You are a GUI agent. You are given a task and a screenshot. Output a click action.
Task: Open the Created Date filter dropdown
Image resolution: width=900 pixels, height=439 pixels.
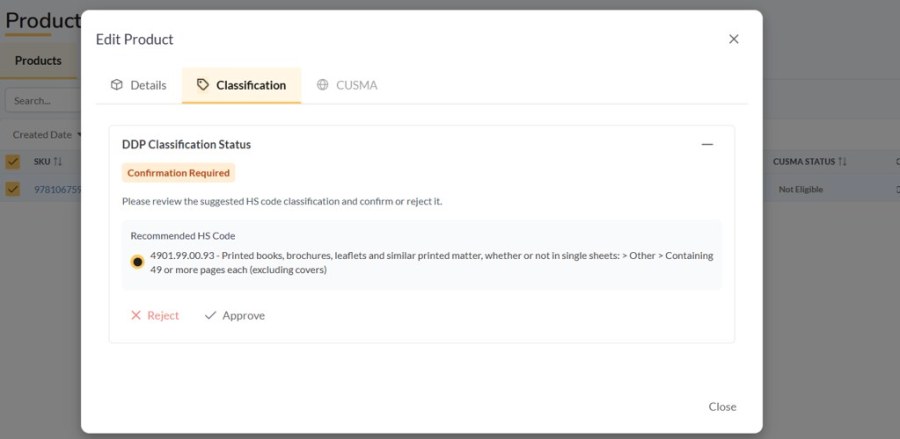pyautogui.click(x=47, y=135)
